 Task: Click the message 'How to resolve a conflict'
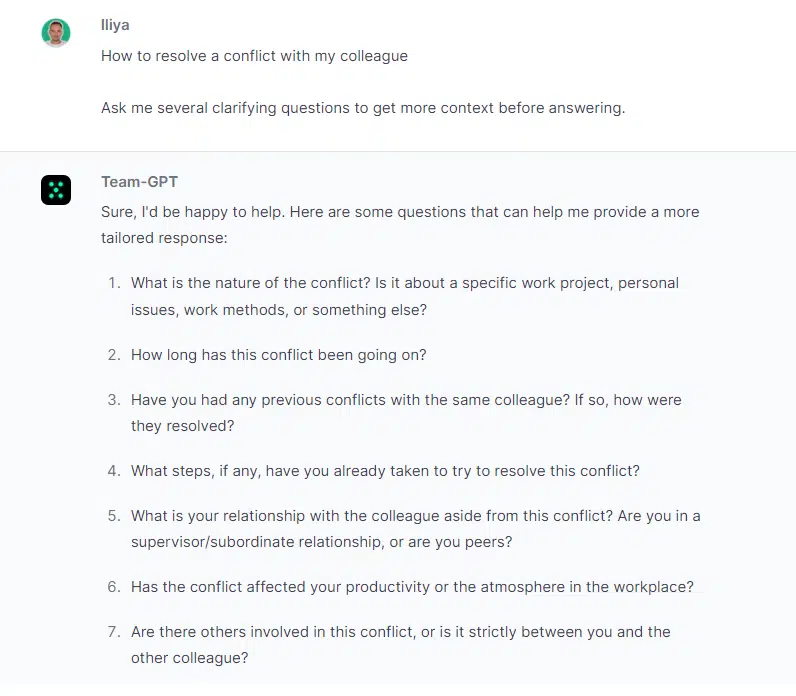[x=254, y=56]
